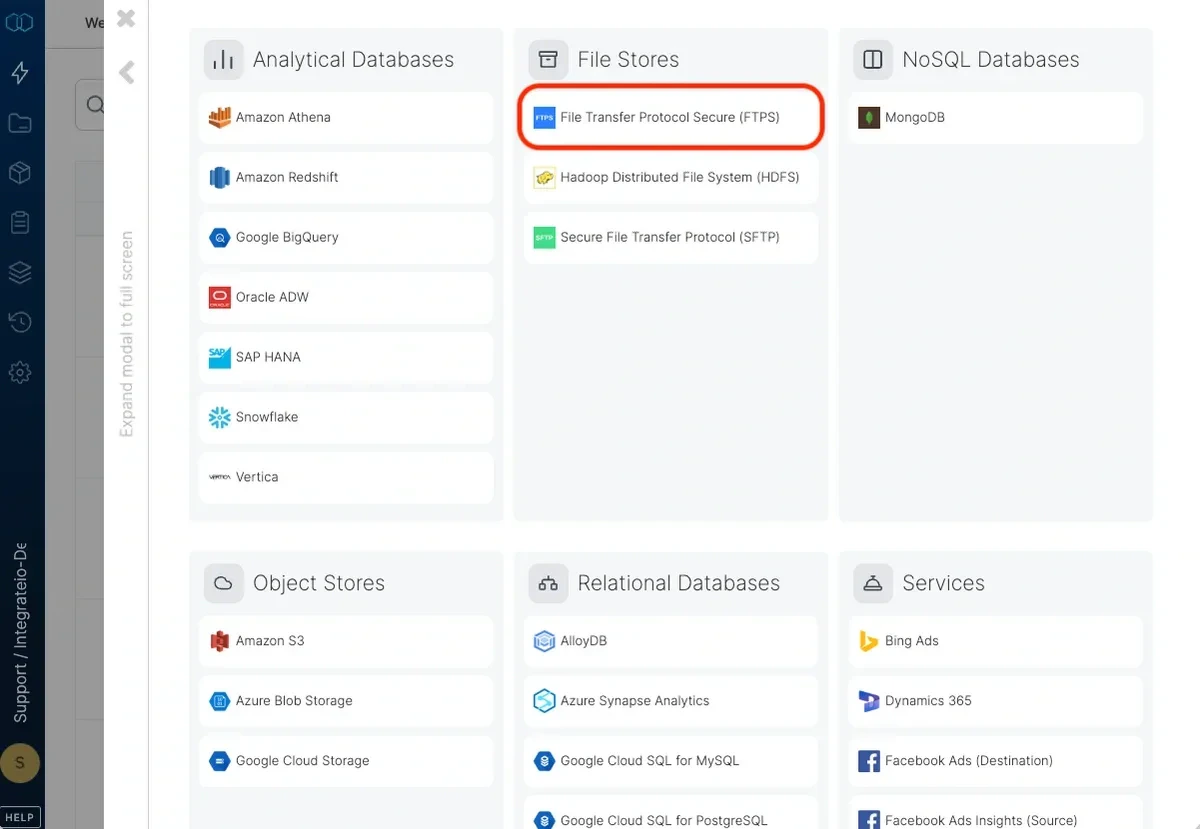Open the user avatar S
The image size is (1200, 829).
click(x=20, y=763)
